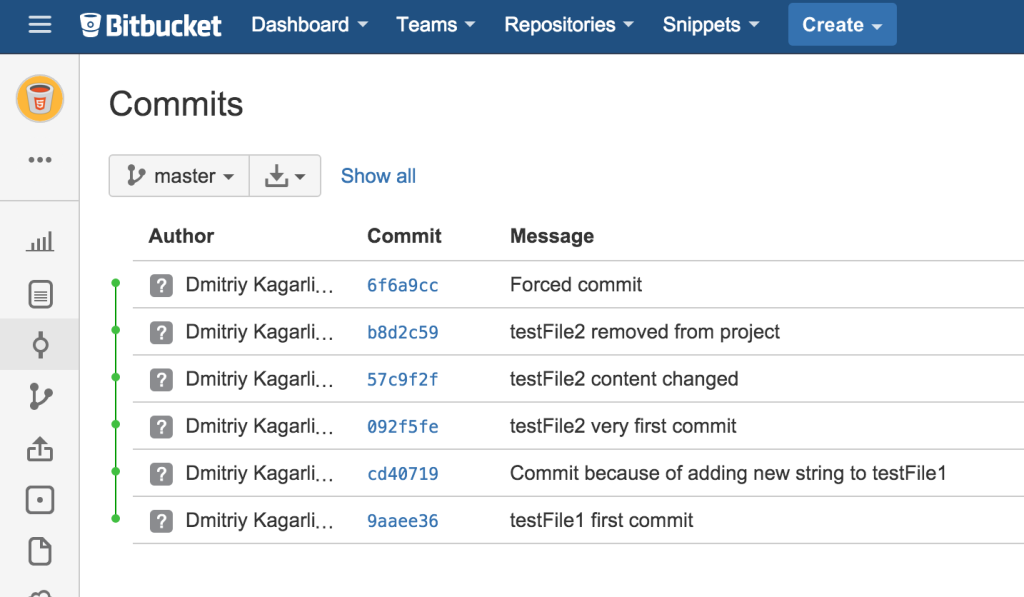The image size is (1024, 597).
Task: Open the Downloads page icon in sidebar
Action: (x=40, y=552)
